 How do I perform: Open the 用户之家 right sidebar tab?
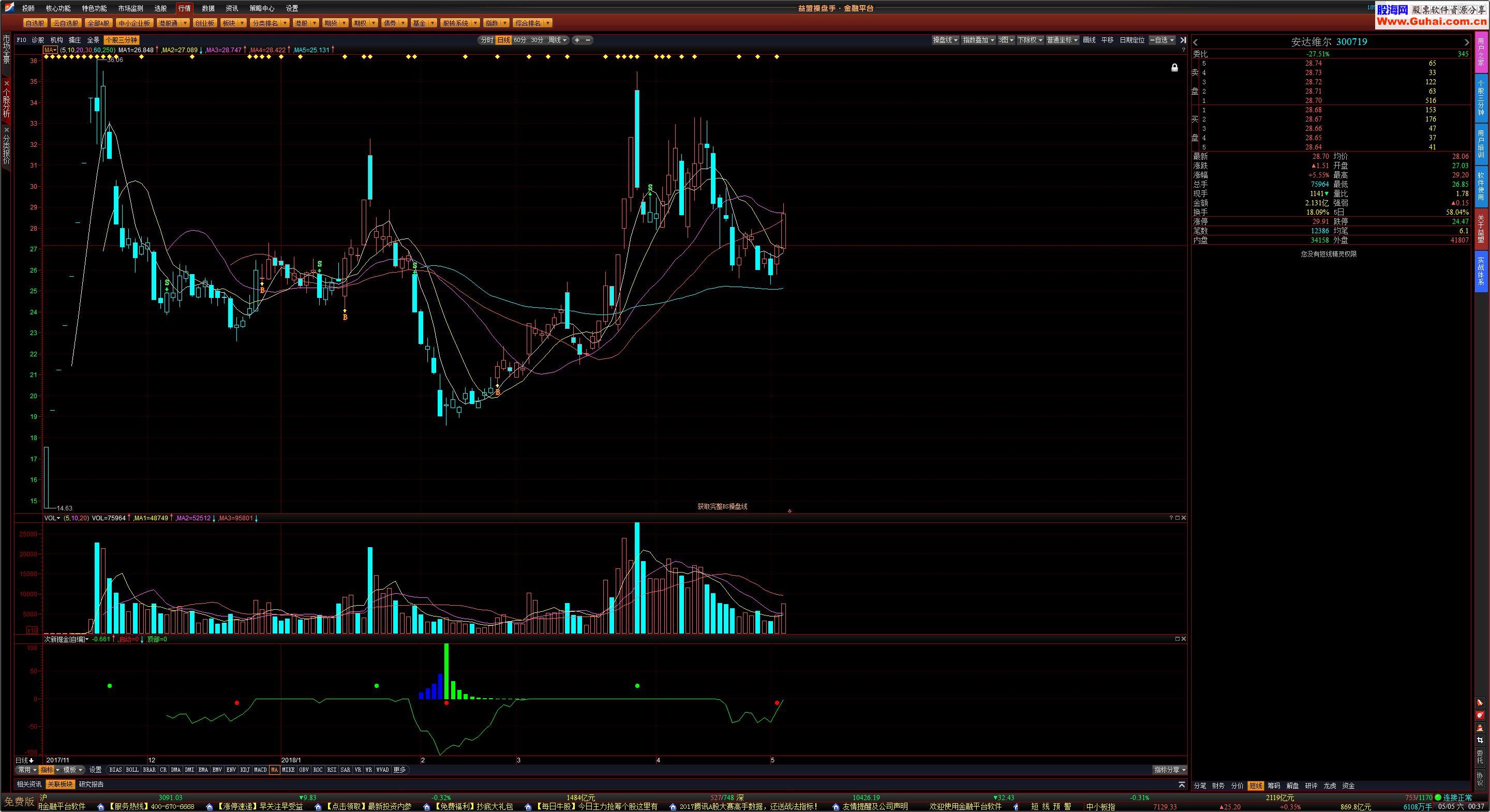(x=1481, y=53)
